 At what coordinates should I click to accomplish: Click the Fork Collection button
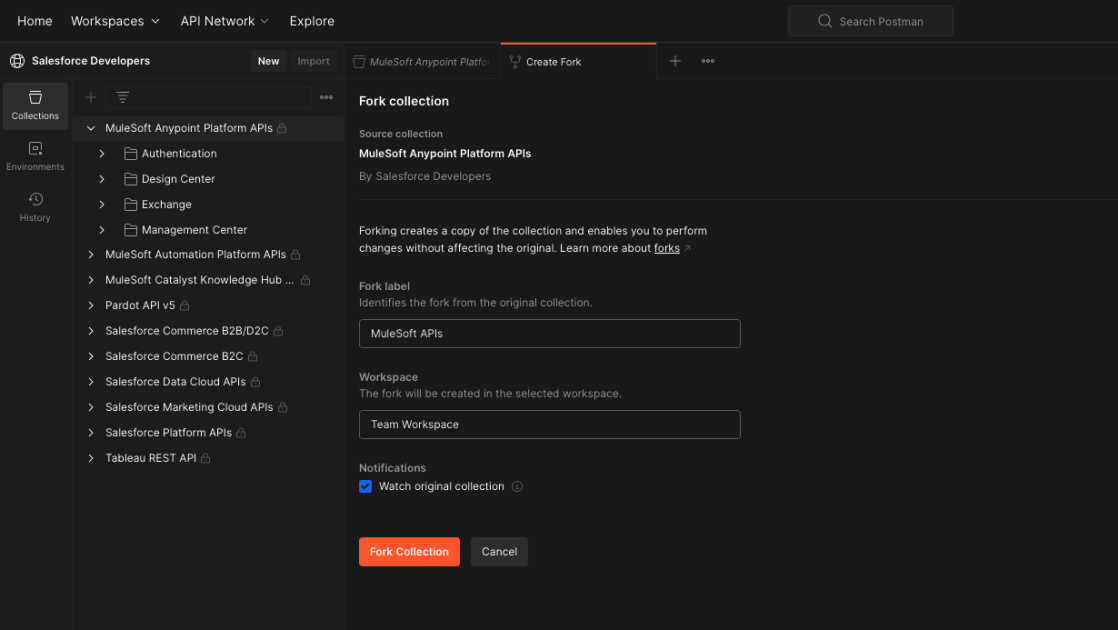coord(409,551)
